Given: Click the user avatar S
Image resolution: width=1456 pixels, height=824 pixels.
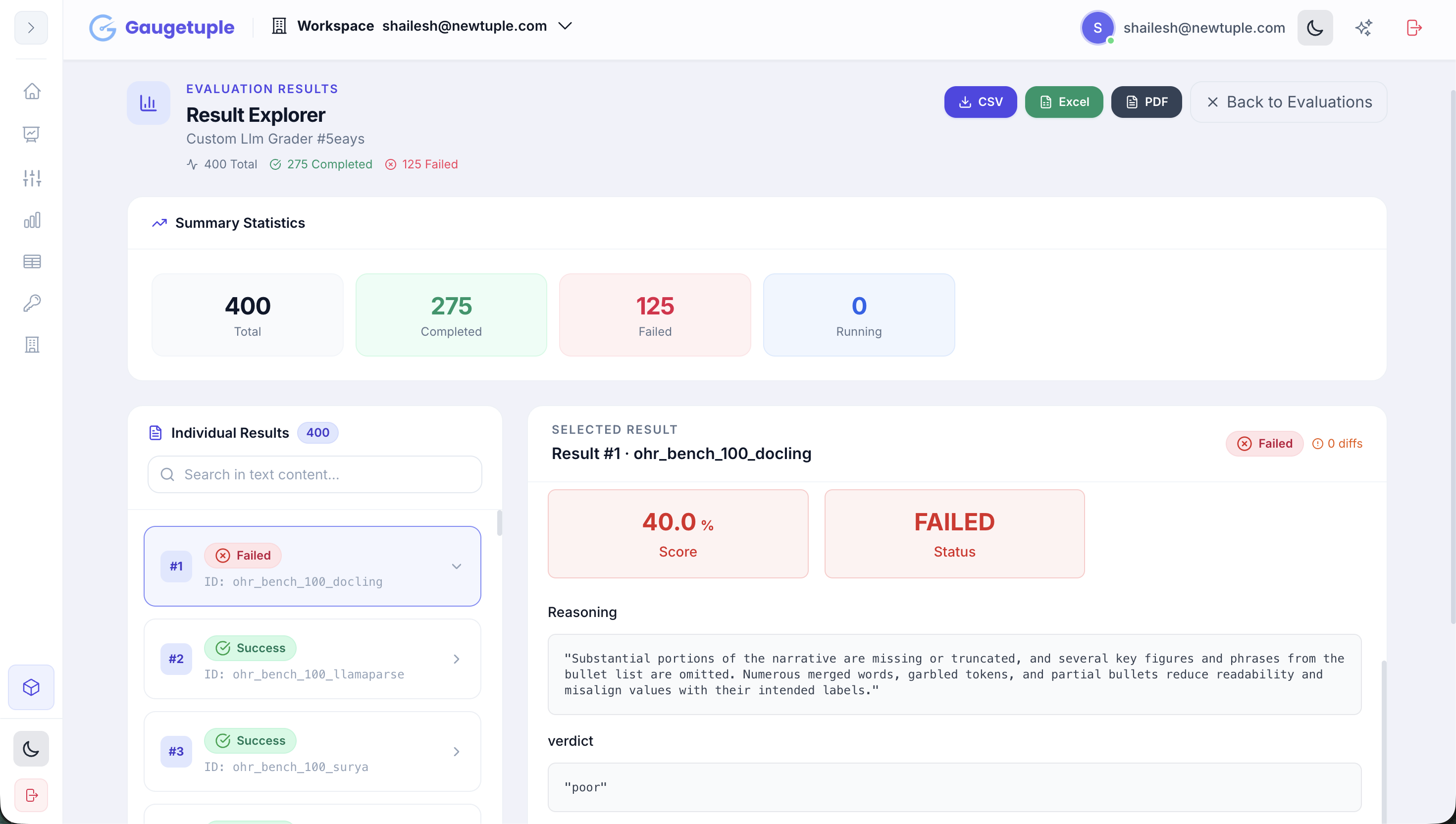Looking at the screenshot, I should point(1097,28).
